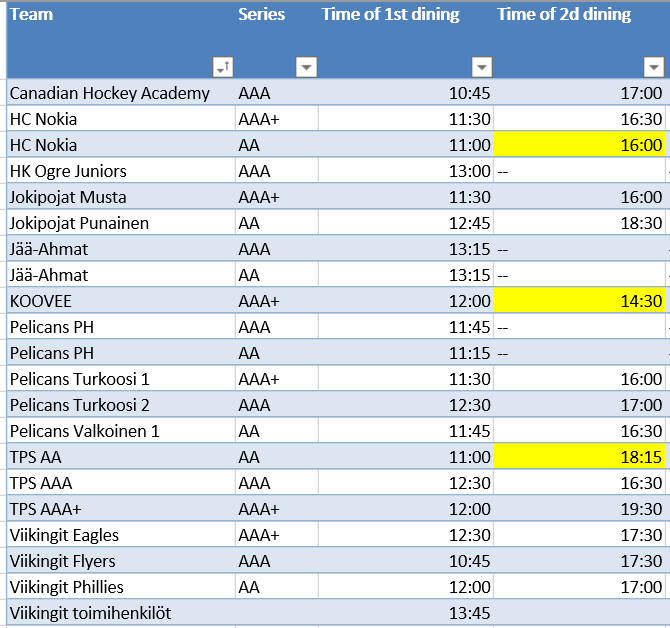This screenshot has width=670, height=628.
Task: Open the Team column sort filter dropdown
Action: click(x=223, y=67)
